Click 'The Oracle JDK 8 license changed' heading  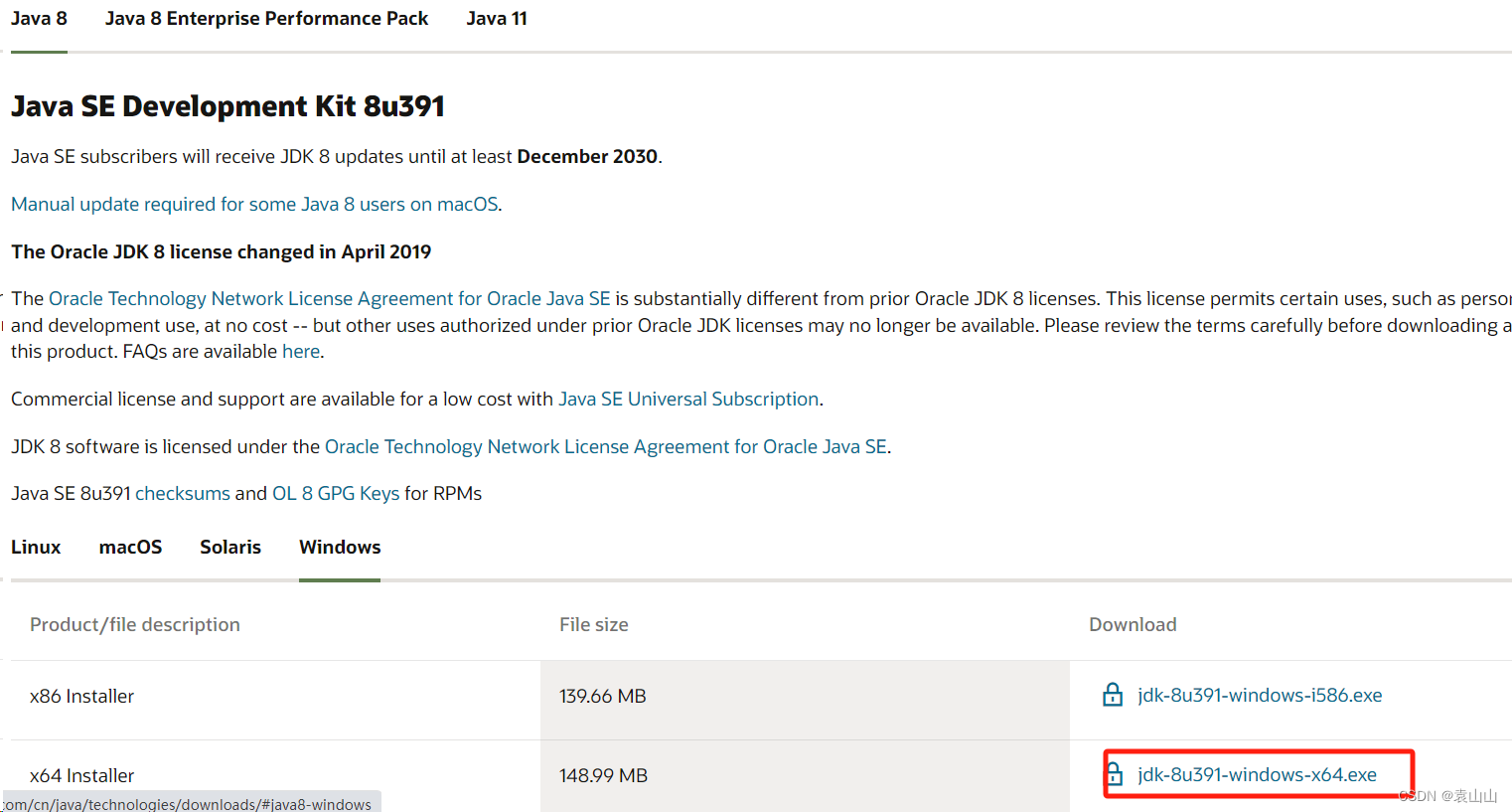221,251
